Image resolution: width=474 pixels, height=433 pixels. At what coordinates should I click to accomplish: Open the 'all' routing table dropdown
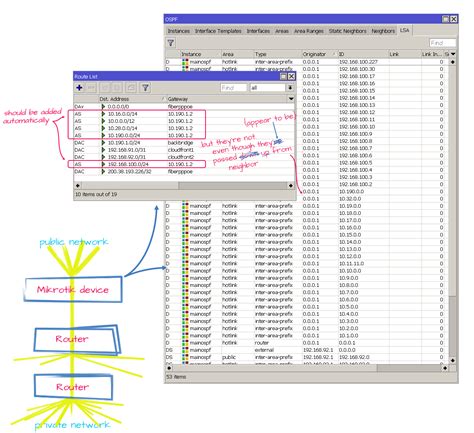(x=290, y=88)
